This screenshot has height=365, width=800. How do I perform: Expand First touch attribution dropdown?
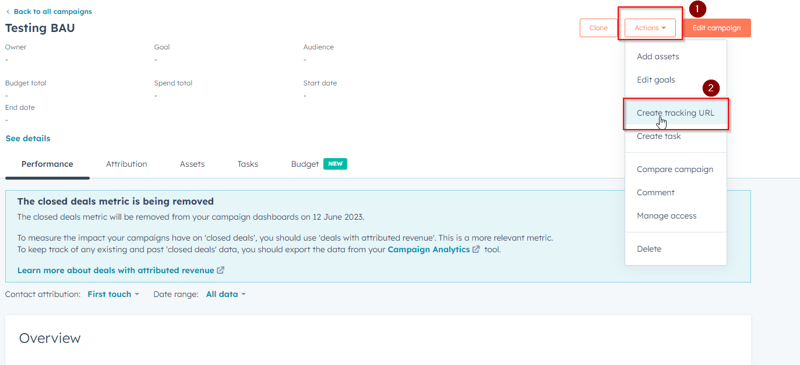click(x=113, y=295)
